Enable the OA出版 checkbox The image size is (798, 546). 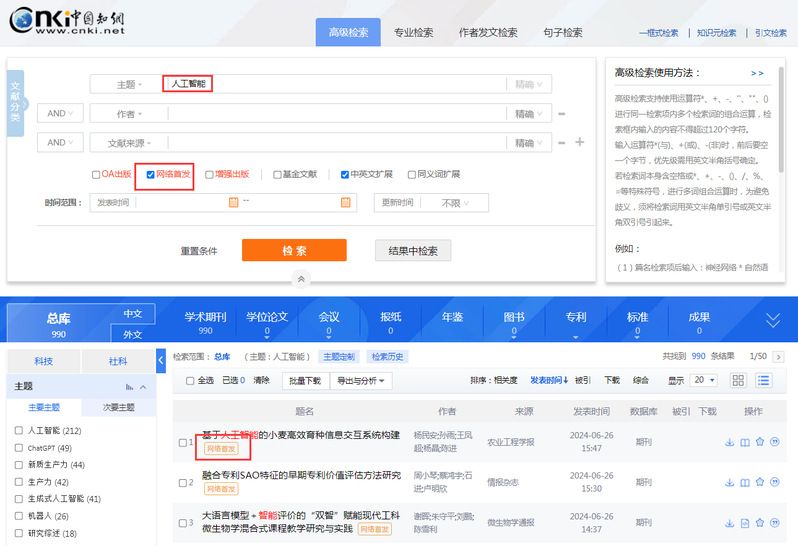click(x=96, y=174)
